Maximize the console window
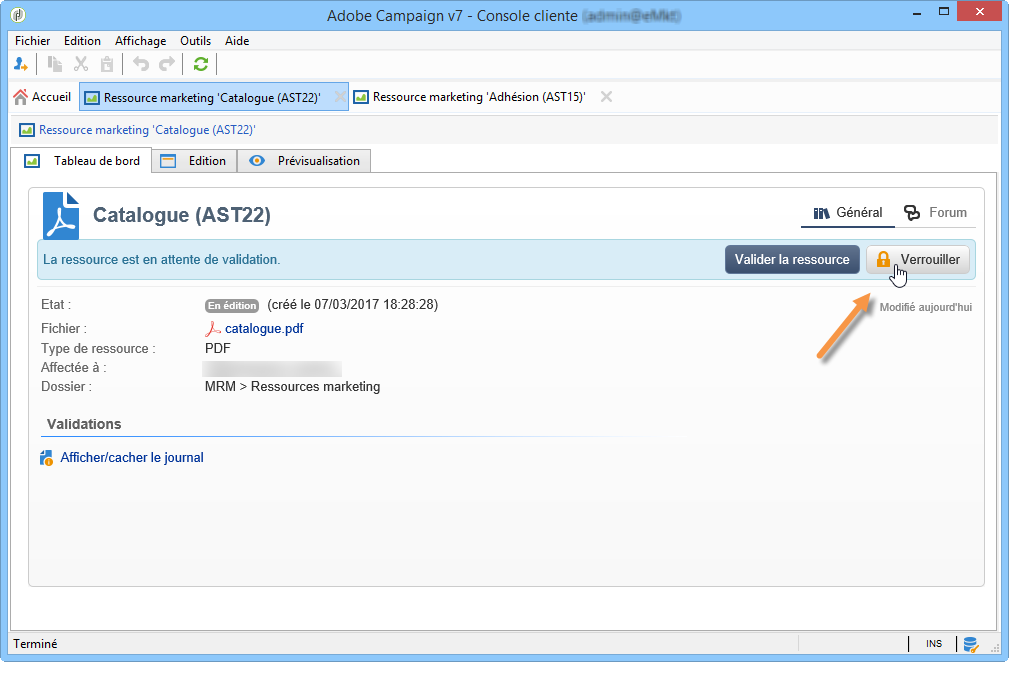 point(944,12)
